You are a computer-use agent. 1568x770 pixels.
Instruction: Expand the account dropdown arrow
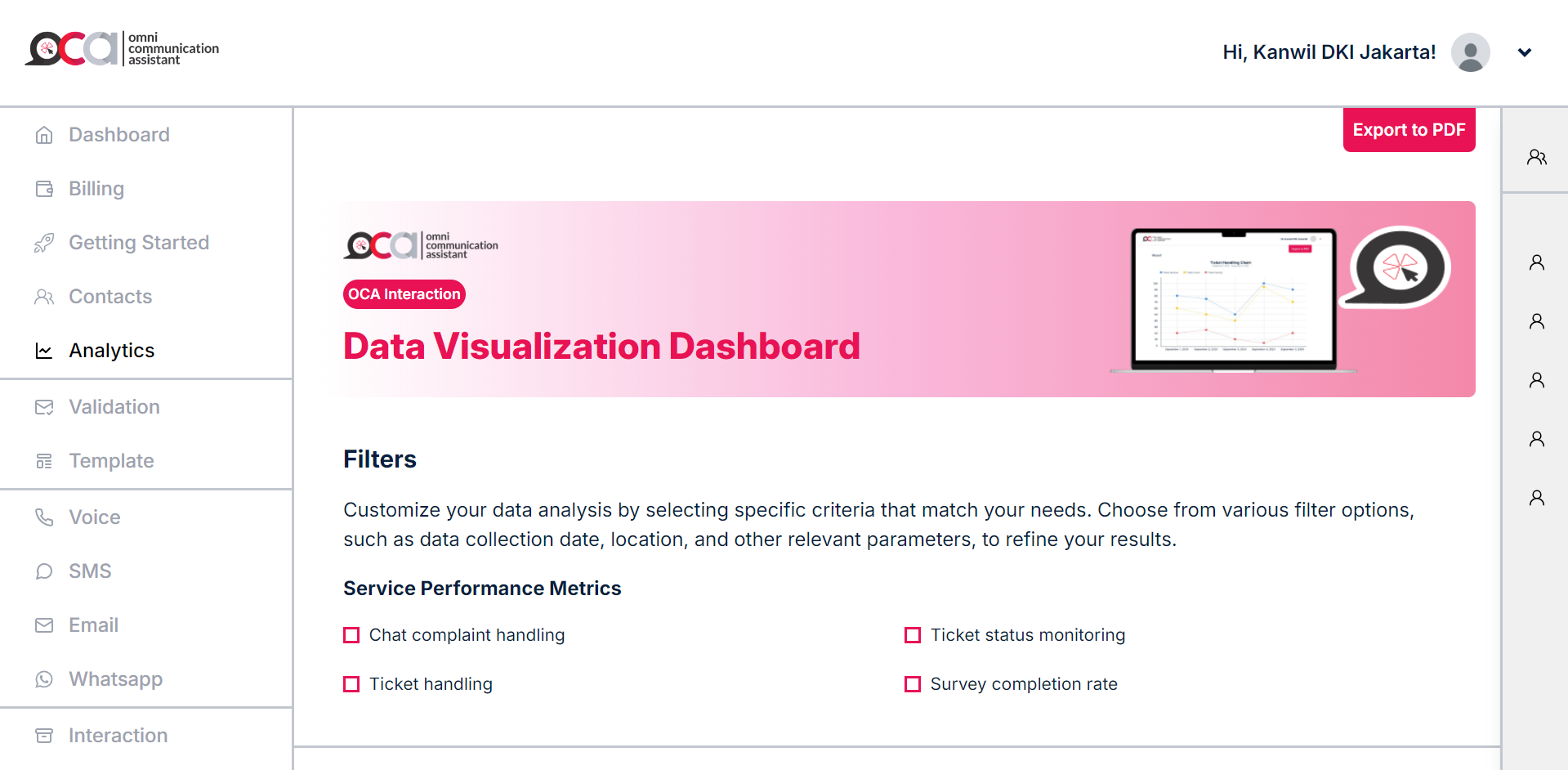coord(1524,52)
